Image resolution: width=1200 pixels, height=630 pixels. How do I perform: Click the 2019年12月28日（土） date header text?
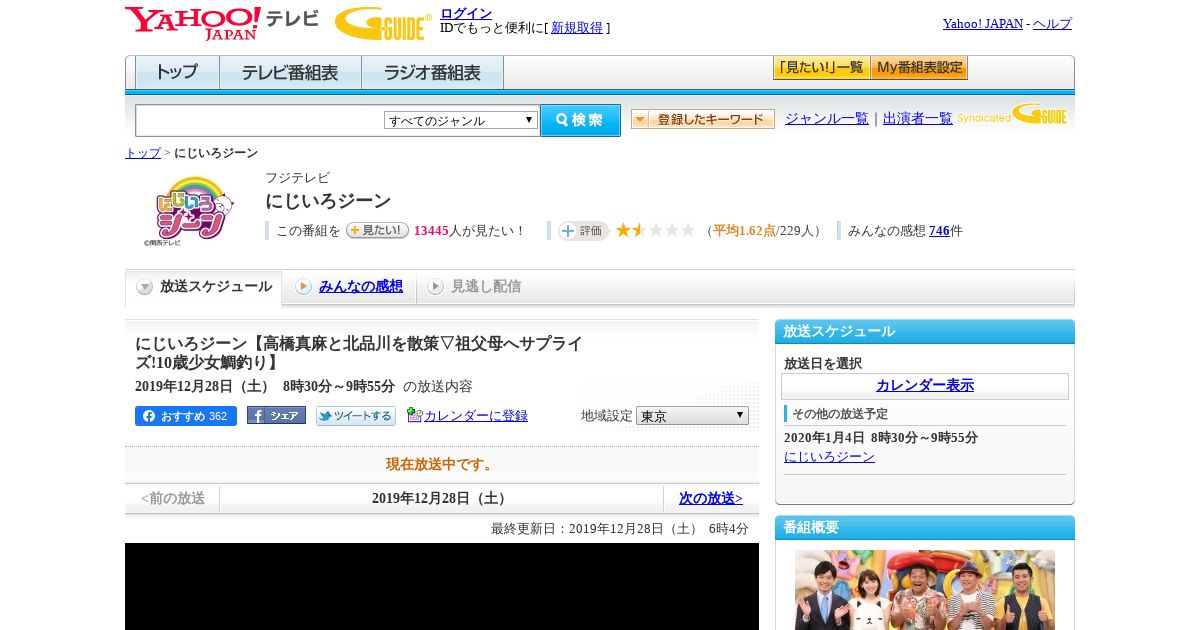[441, 498]
